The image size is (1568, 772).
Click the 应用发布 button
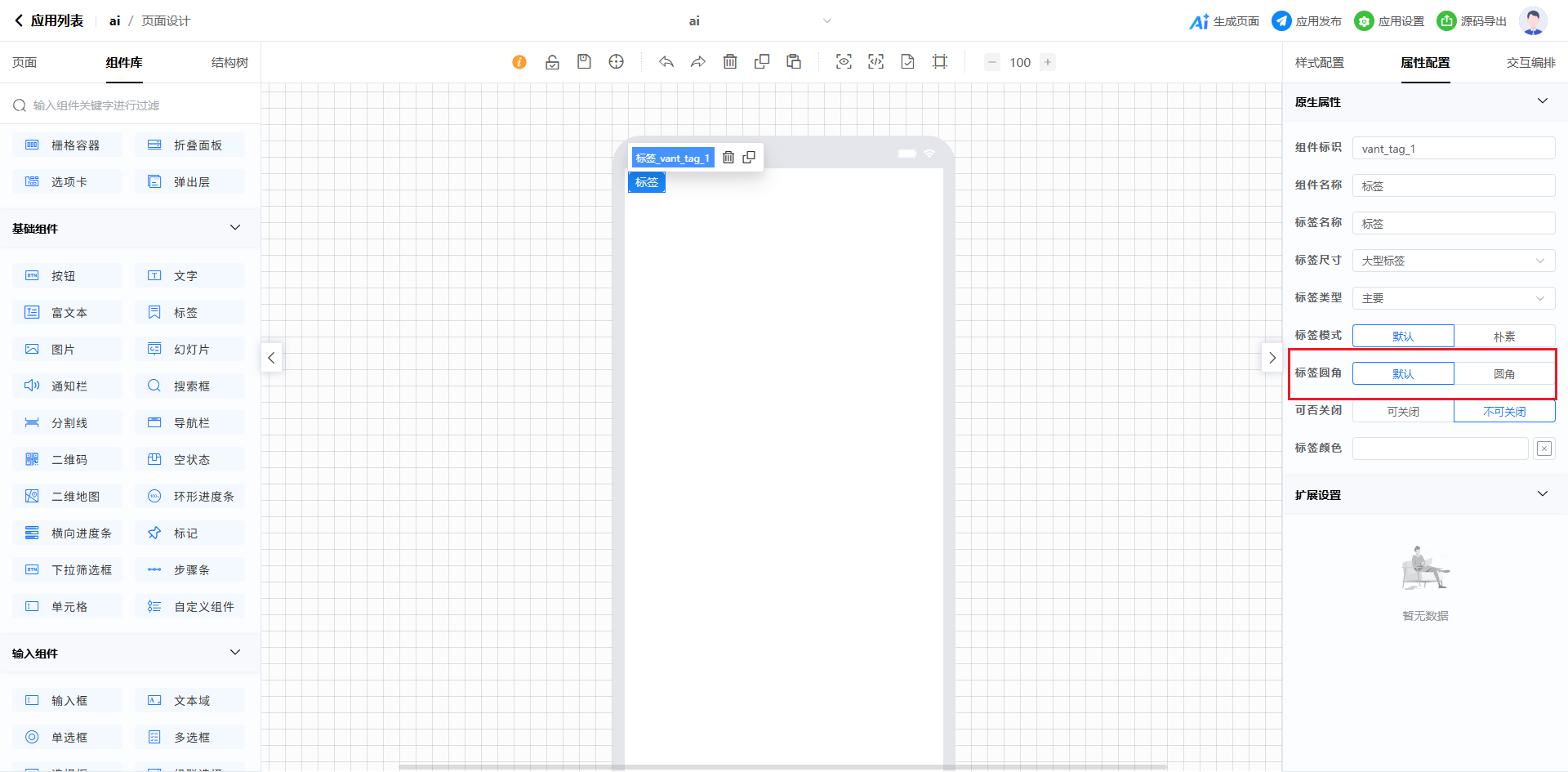coord(1307,21)
